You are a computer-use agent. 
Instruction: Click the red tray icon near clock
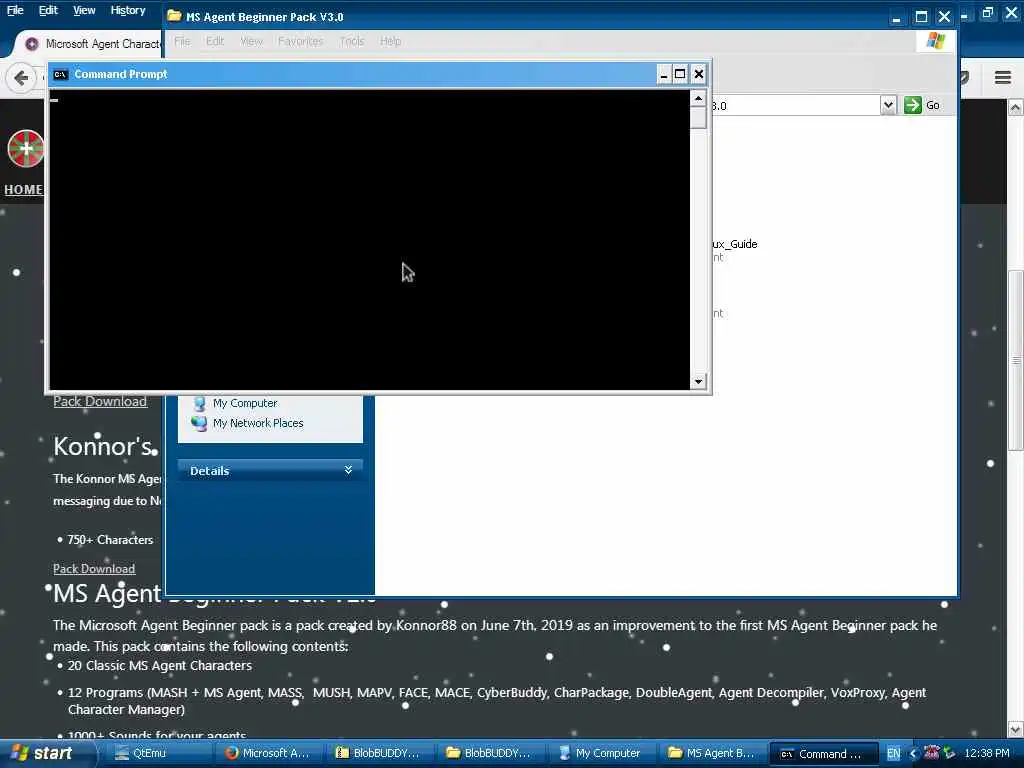tap(931, 752)
